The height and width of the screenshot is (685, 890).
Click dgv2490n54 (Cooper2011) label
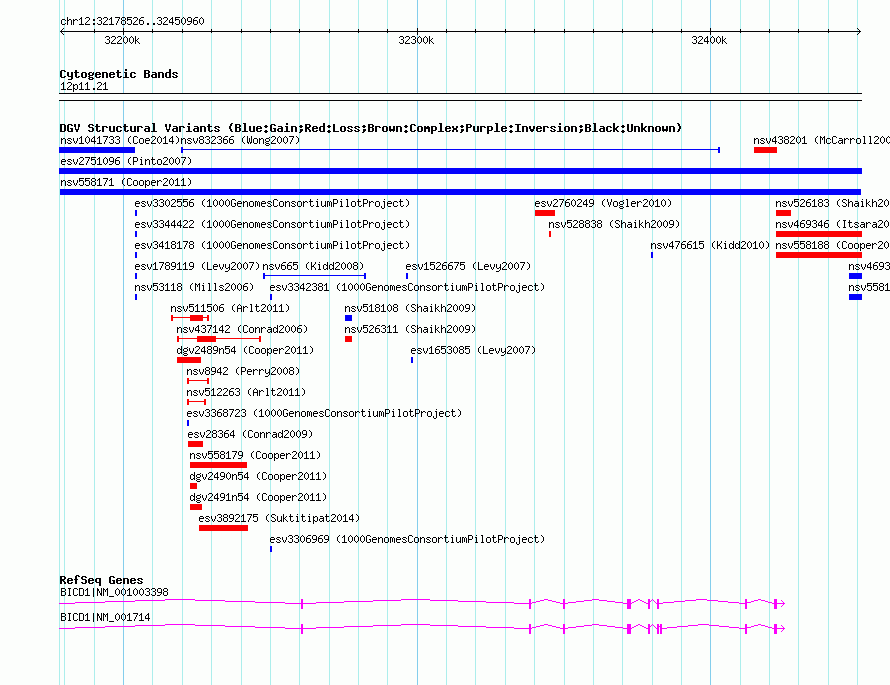[258, 476]
